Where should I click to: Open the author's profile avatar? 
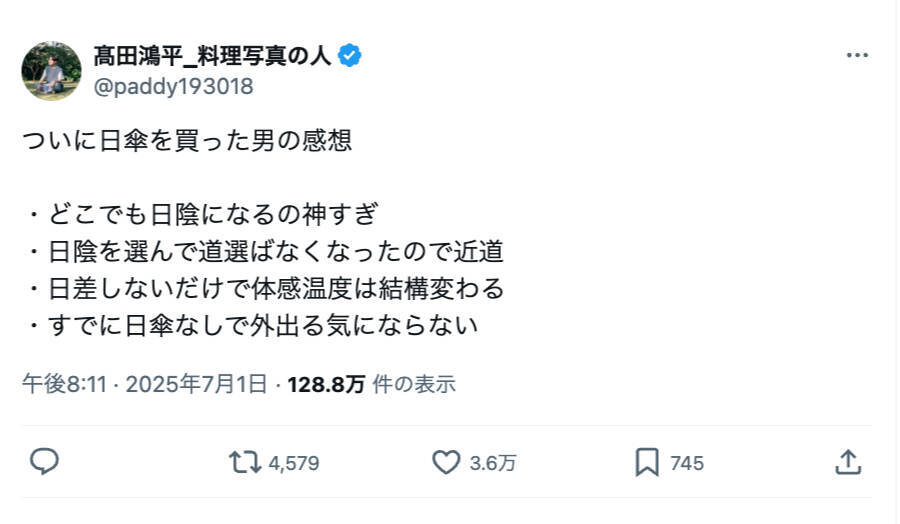(x=51, y=71)
